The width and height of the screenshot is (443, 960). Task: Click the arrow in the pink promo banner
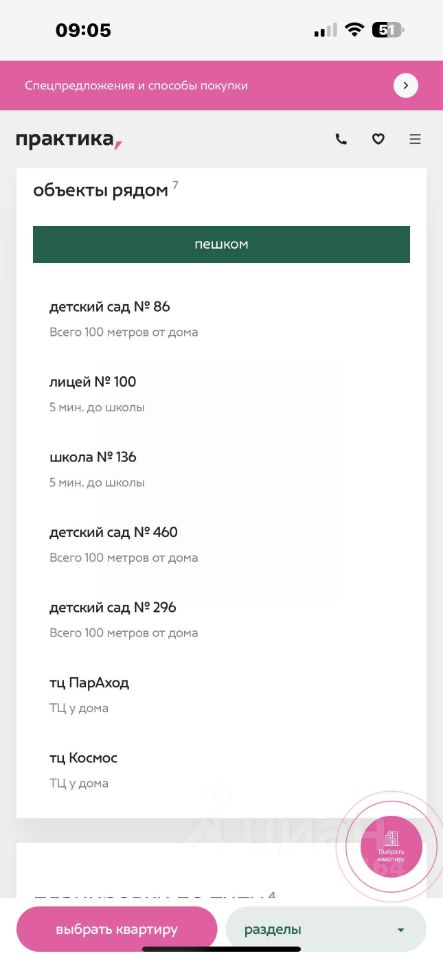click(x=406, y=86)
